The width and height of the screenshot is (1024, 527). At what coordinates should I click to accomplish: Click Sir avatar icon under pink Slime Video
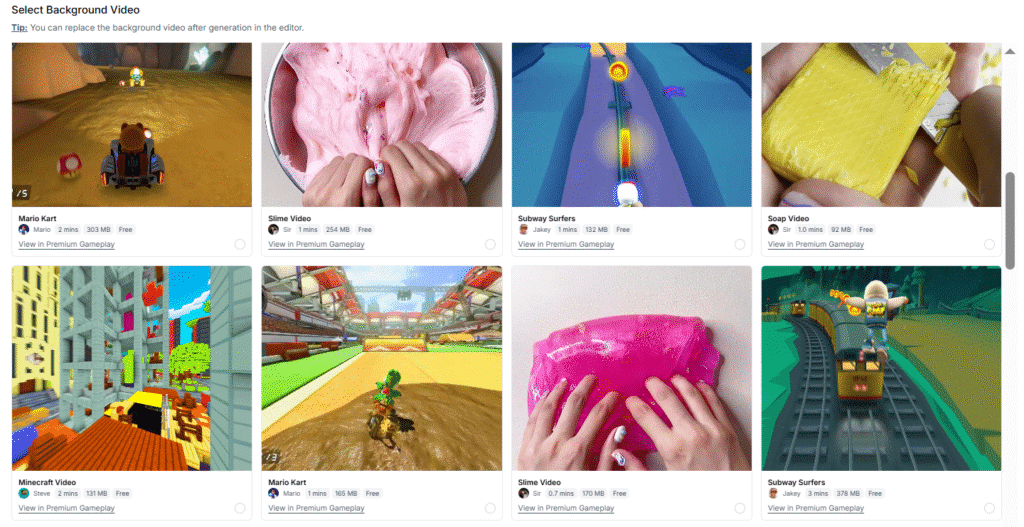click(x=274, y=229)
